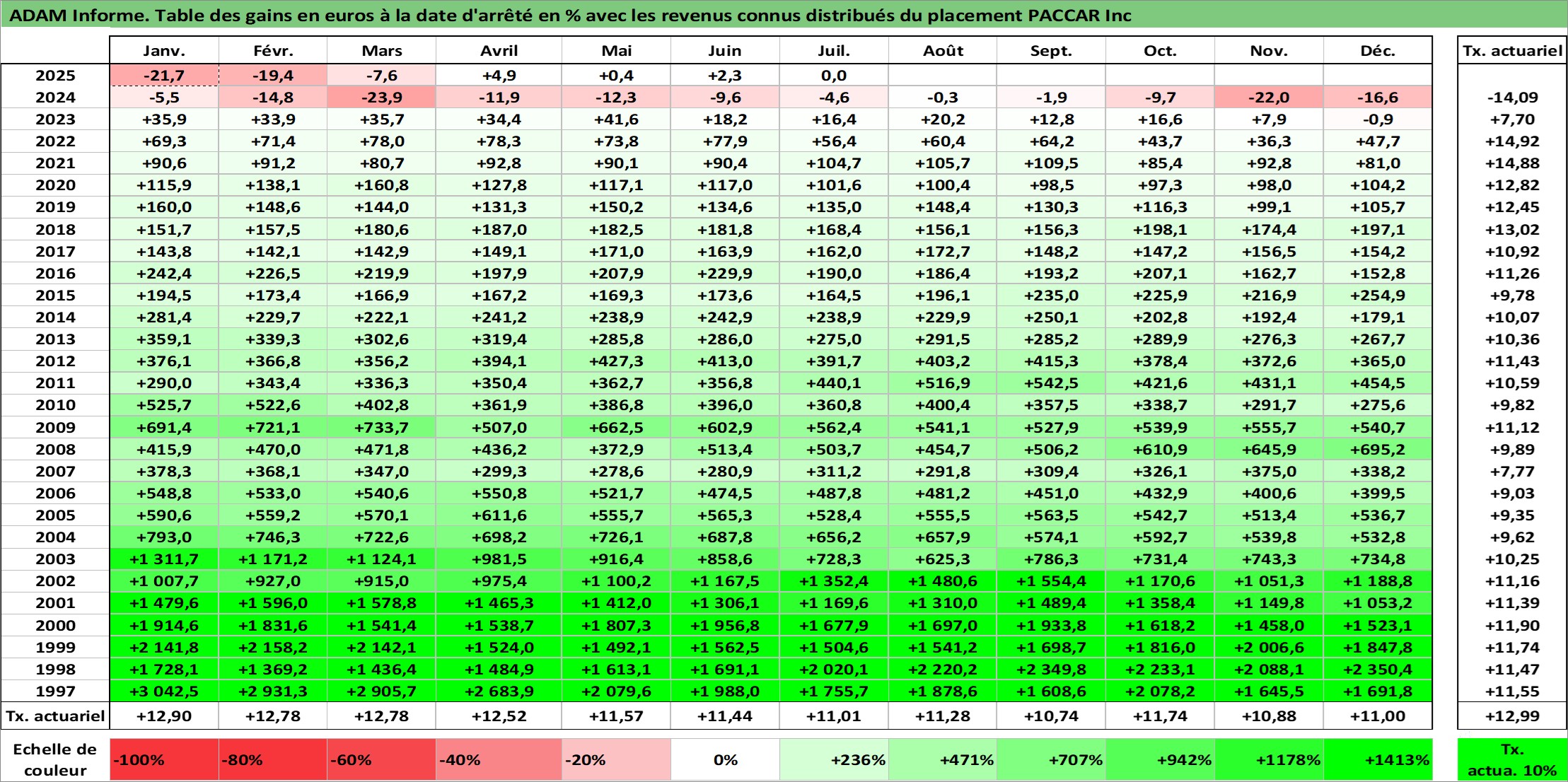Click the Tx. actuariel column header
The height and width of the screenshot is (782, 1568).
point(1512,50)
